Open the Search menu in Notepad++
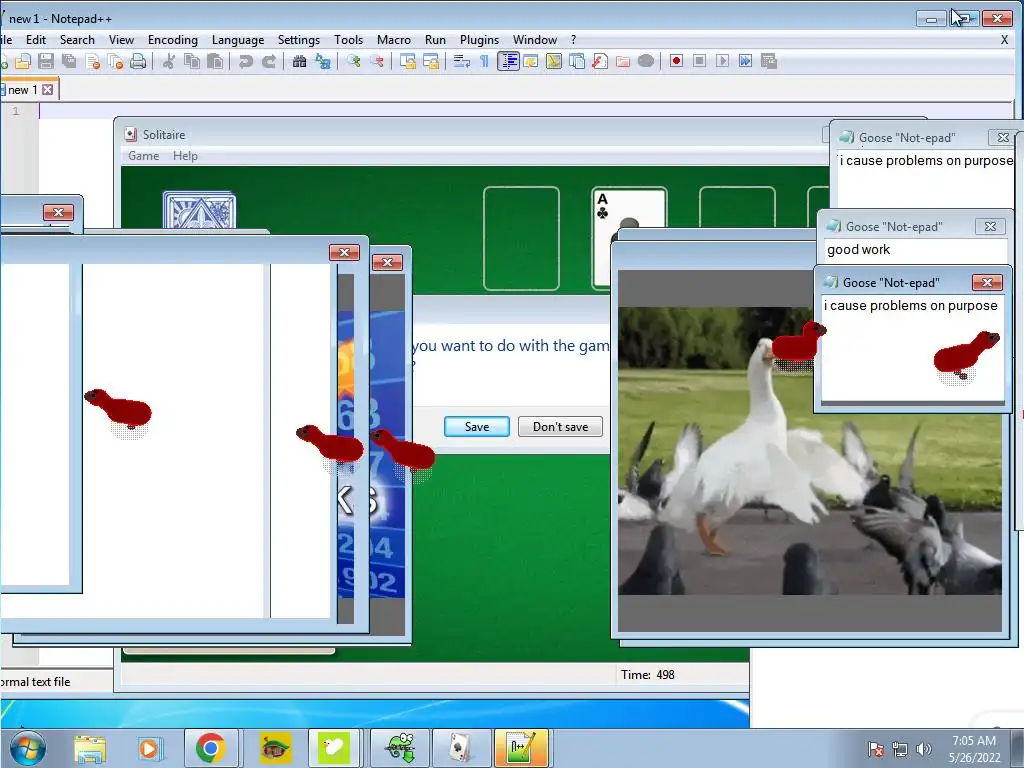 [77, 40]
